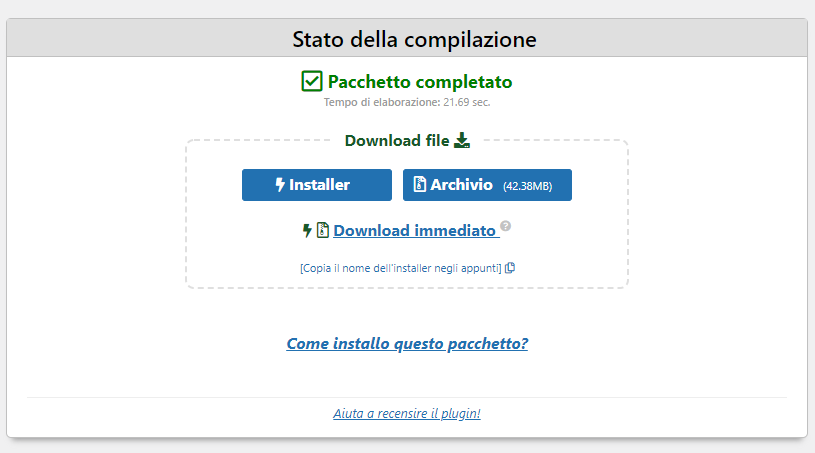Open the Come installo questo pacchetto link
Viewport: 815px width, 453px height.
[407, 344]
